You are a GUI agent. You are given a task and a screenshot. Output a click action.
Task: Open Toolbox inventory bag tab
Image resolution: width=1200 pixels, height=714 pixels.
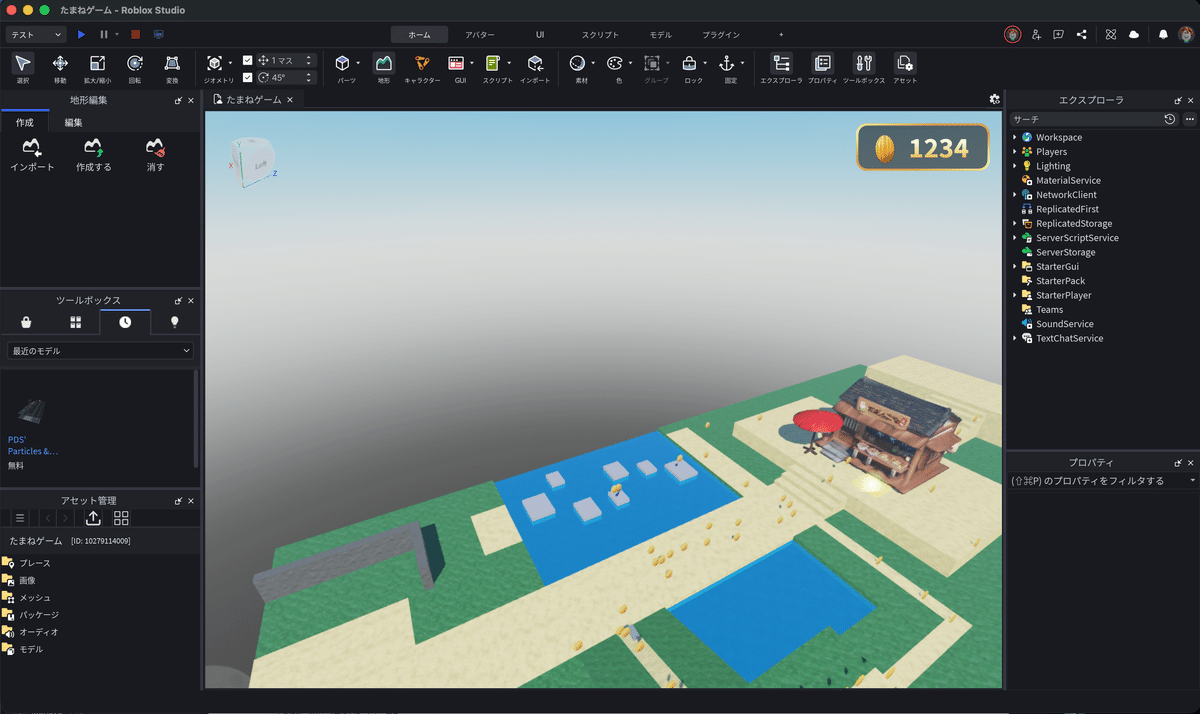click(x=25, y=322)
